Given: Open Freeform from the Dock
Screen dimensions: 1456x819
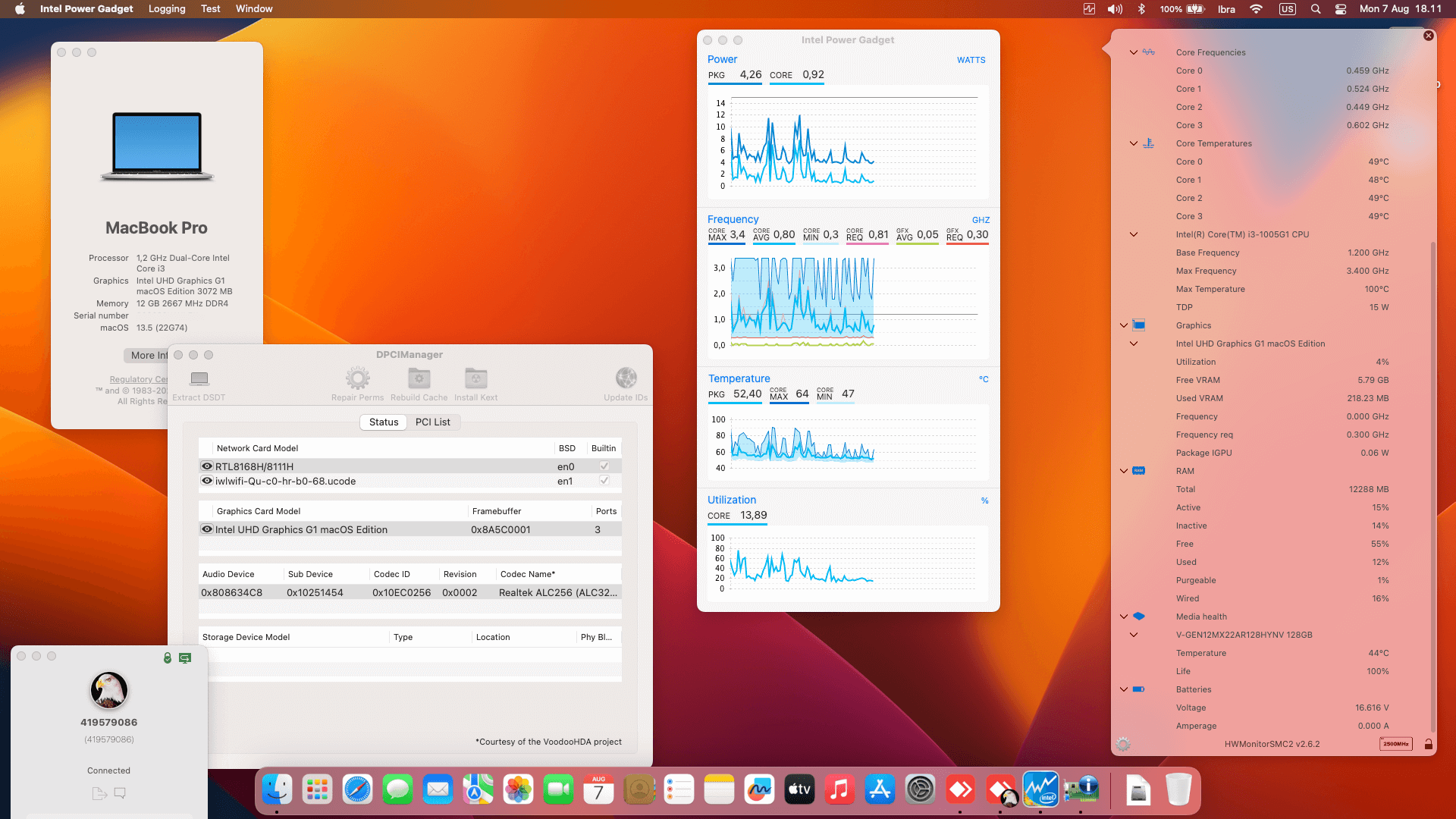Looking at the screenshot, I should [759, 789].
